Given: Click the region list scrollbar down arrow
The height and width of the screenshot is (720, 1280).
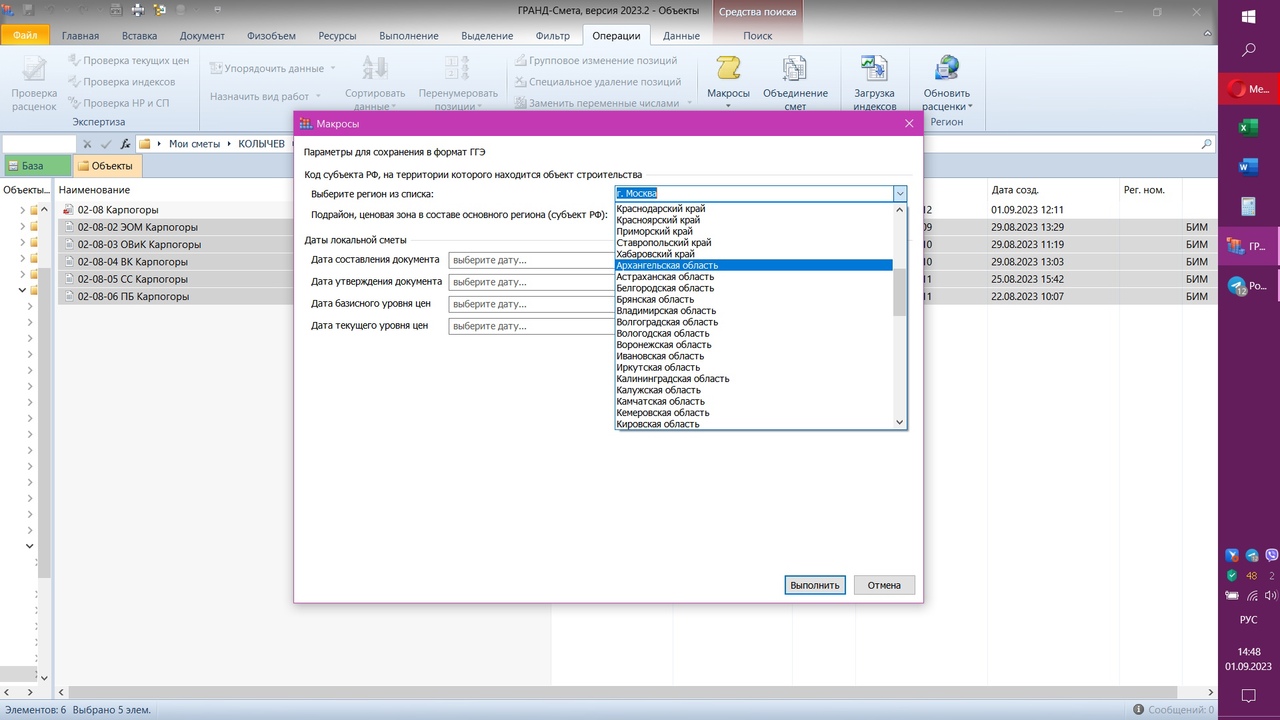Looking at the screenshot, I should point(899,423).
